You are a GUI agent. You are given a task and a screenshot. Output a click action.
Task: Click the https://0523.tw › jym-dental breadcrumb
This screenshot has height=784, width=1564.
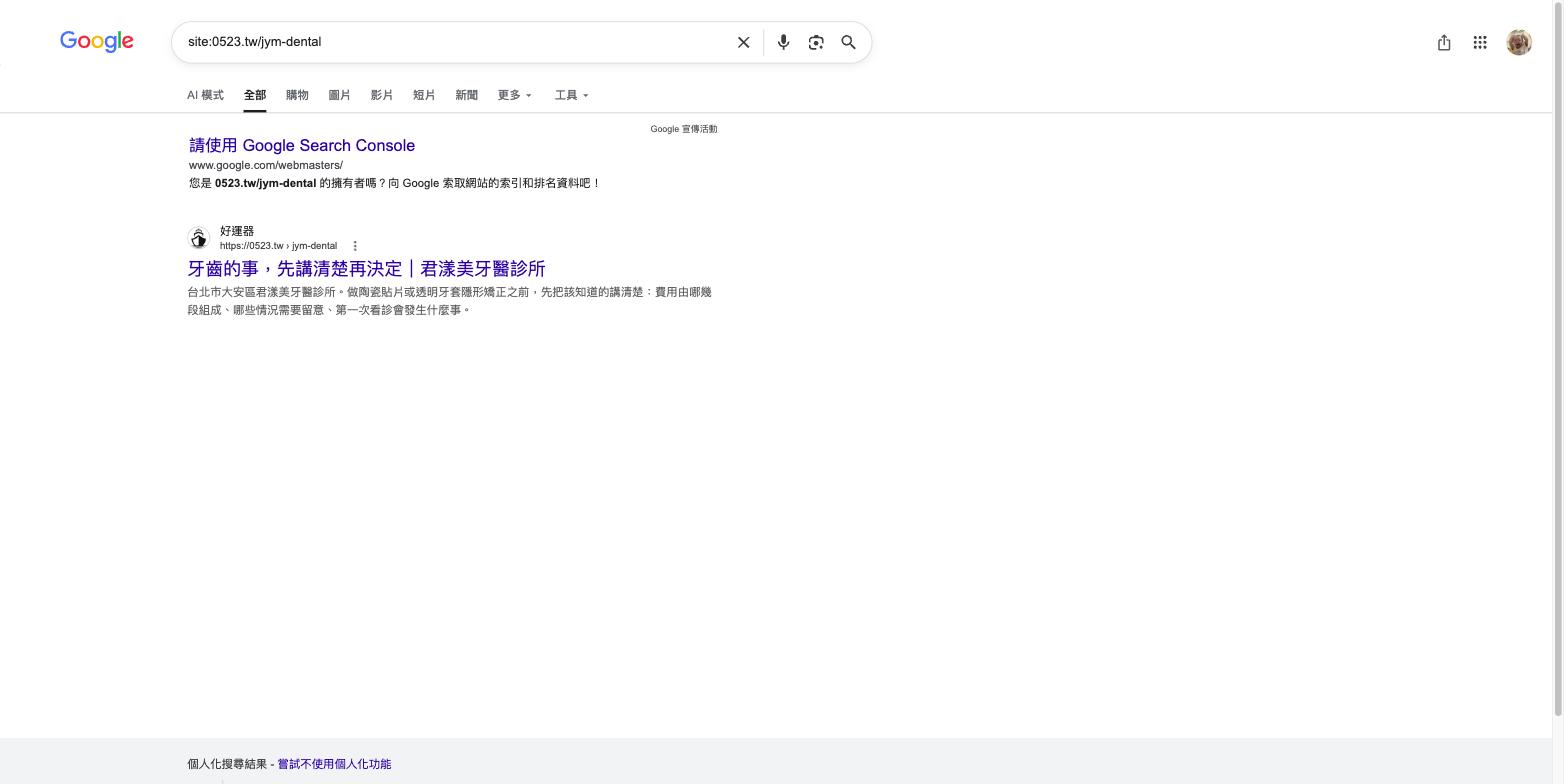click(x=278, y=246)
